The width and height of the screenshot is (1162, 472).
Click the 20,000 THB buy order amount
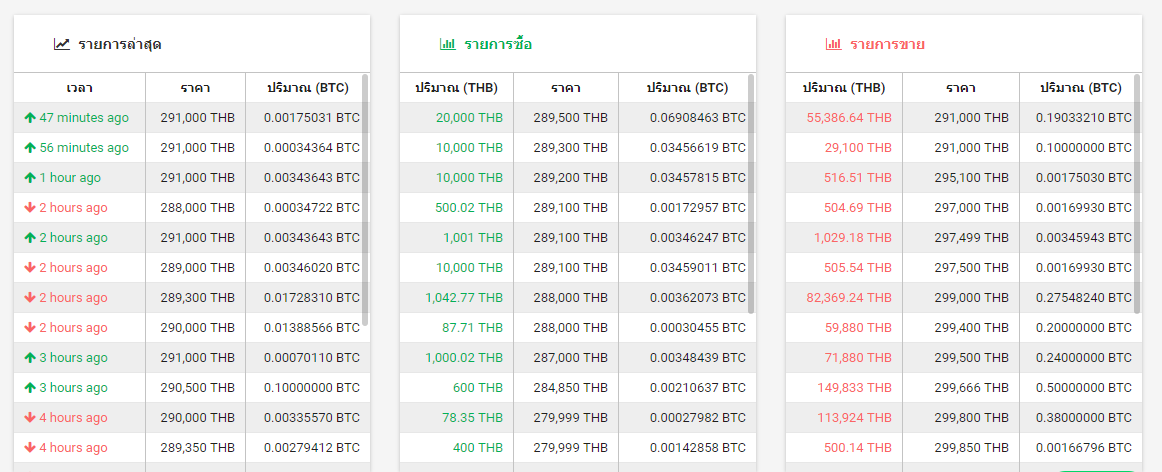(x=469, y=118)
